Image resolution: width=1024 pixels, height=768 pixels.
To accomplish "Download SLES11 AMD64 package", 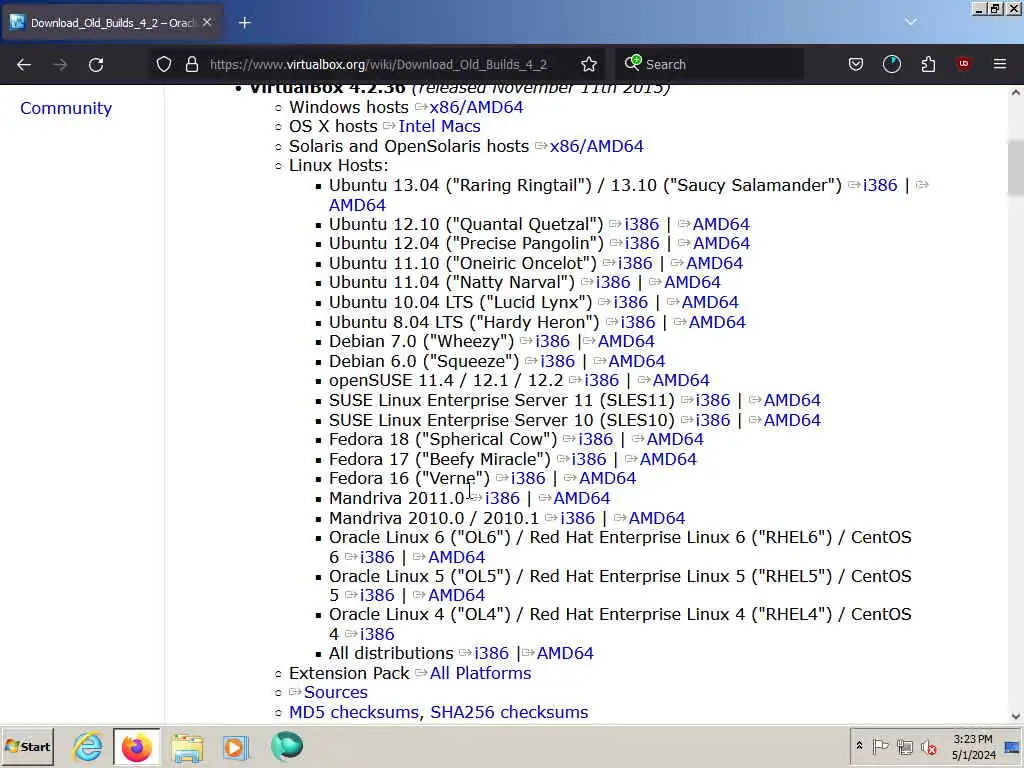I will (792, 400).
